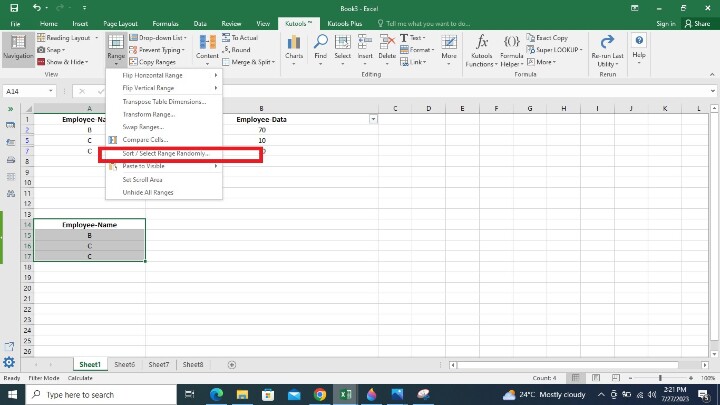
Task: Open the Range tool button
Action: tap(116, 48)
